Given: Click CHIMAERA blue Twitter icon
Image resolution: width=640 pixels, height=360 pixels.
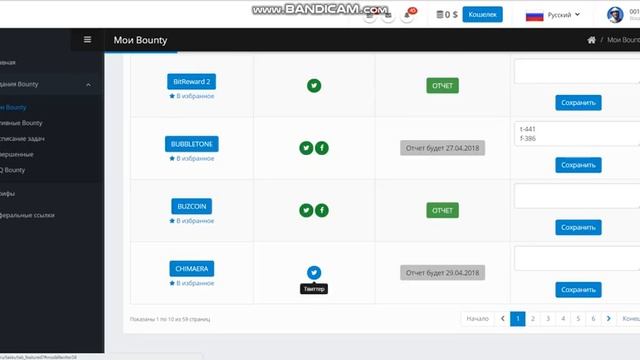Looking at the screenshot, I should click(x=314, y=273).
